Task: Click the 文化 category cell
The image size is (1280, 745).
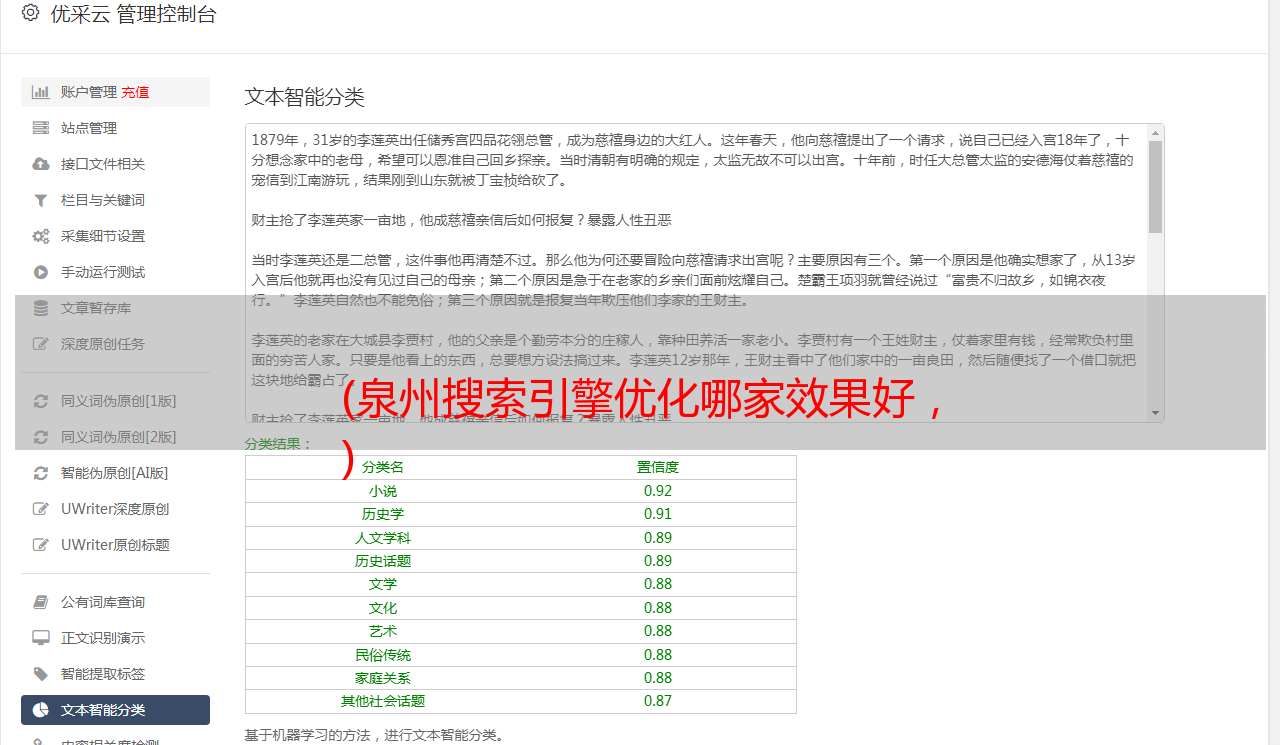Action: pos(383,608)
